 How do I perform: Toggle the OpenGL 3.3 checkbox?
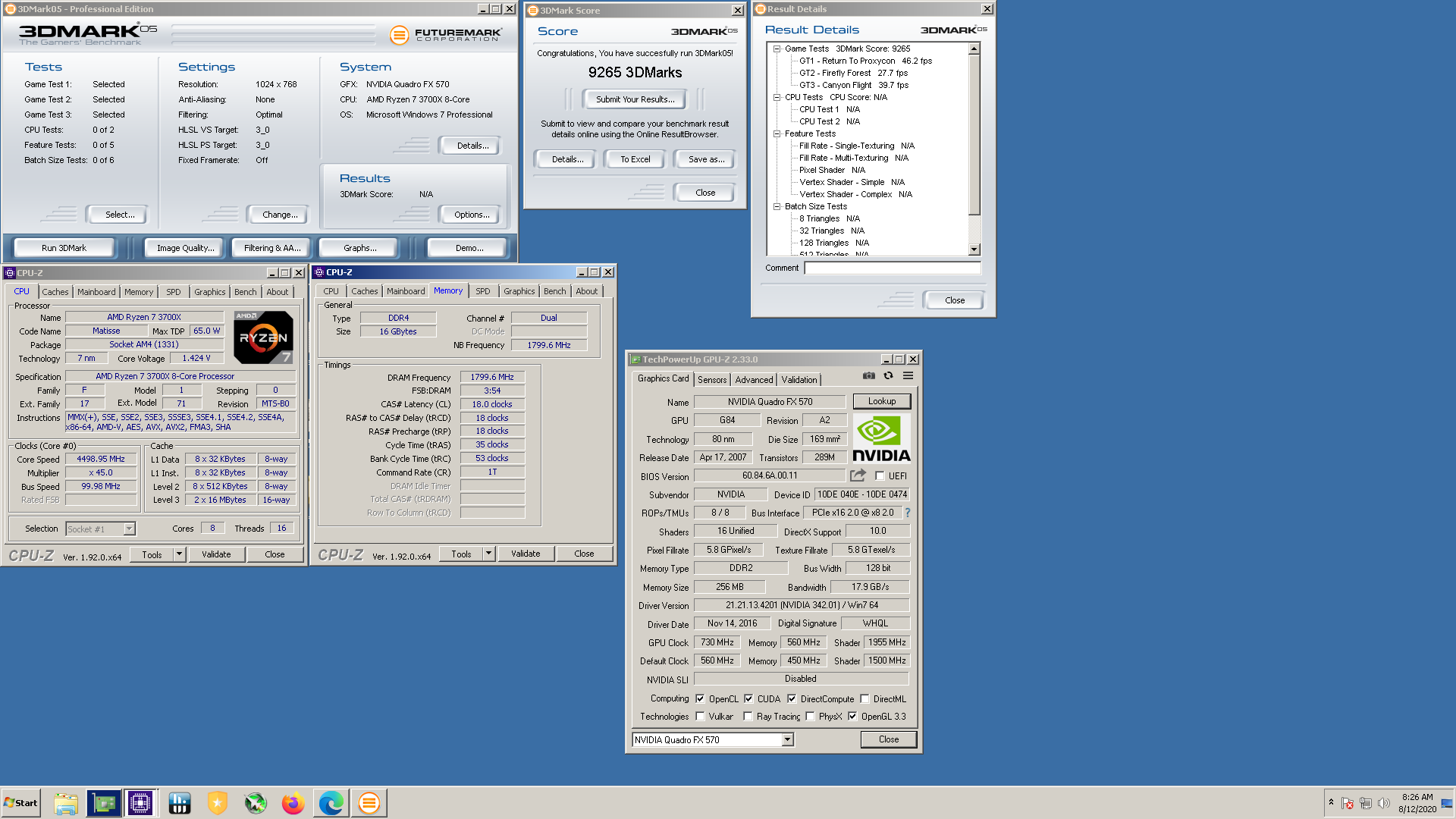(x=852, y=717)
